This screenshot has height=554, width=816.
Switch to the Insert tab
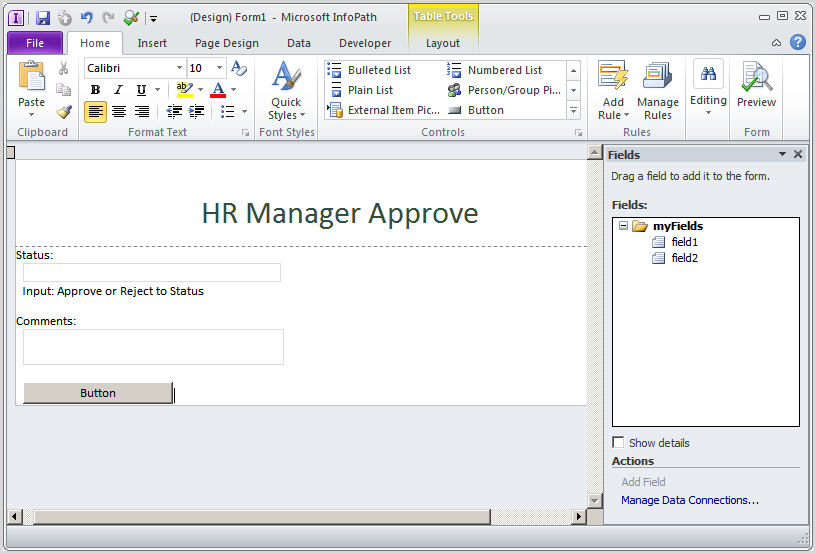[x=152, y=43]
